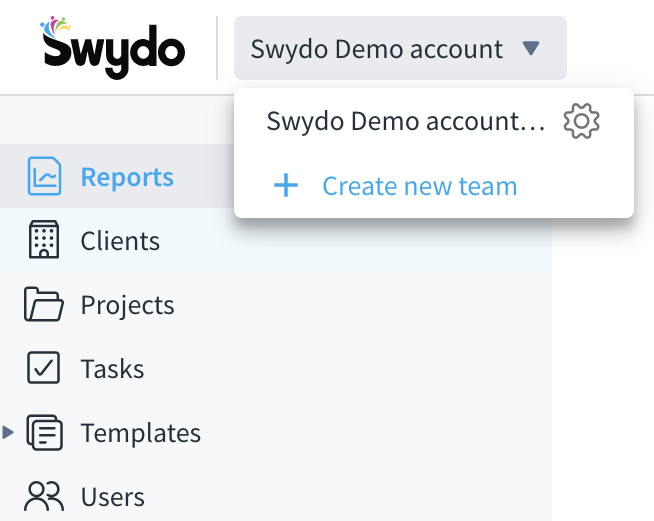Go to the Users text label
This screenshot has height=521, width=654.
[112, 497]
